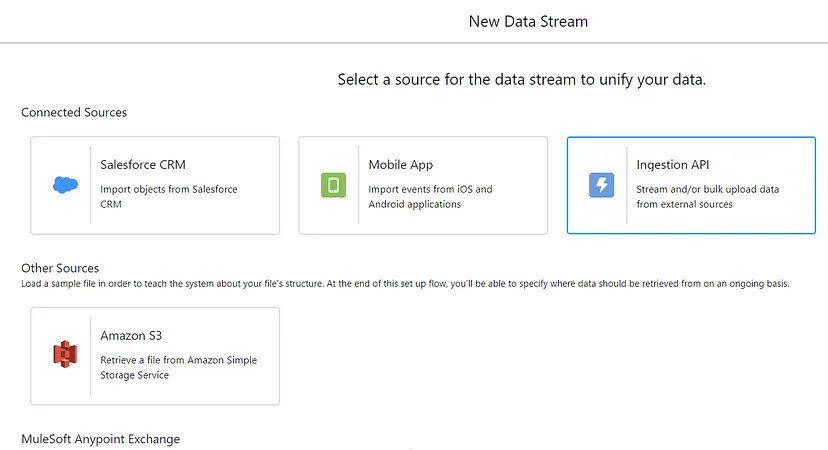828x450 pixels.
Task: Select the Ingestion API title text
Action: (x=672, y=165)
